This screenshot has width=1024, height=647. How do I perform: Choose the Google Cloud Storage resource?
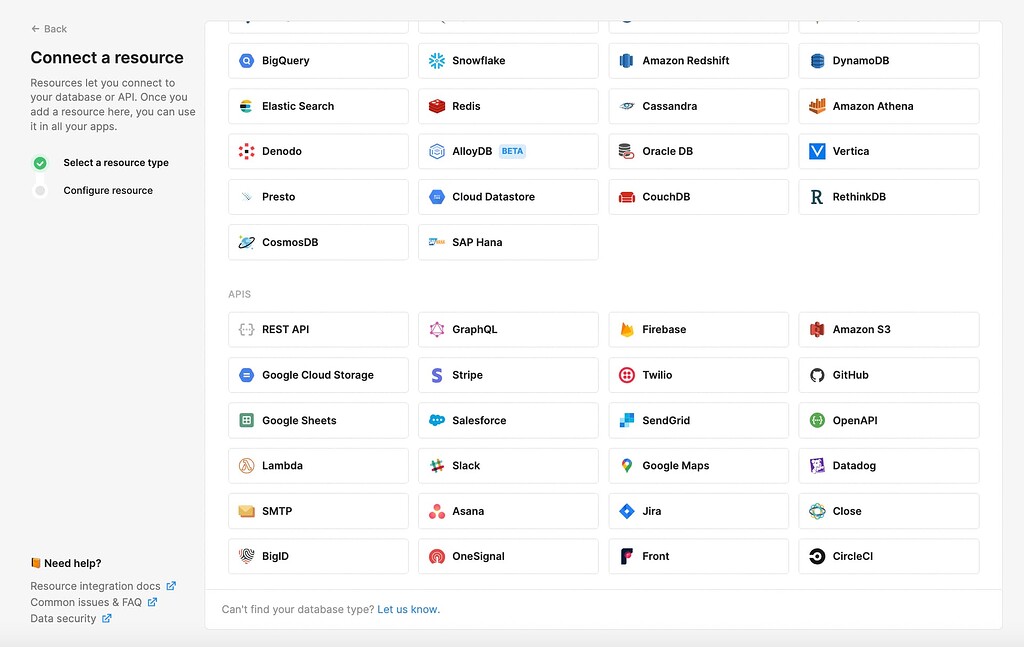pyautogui.click(x=318, y=375)
